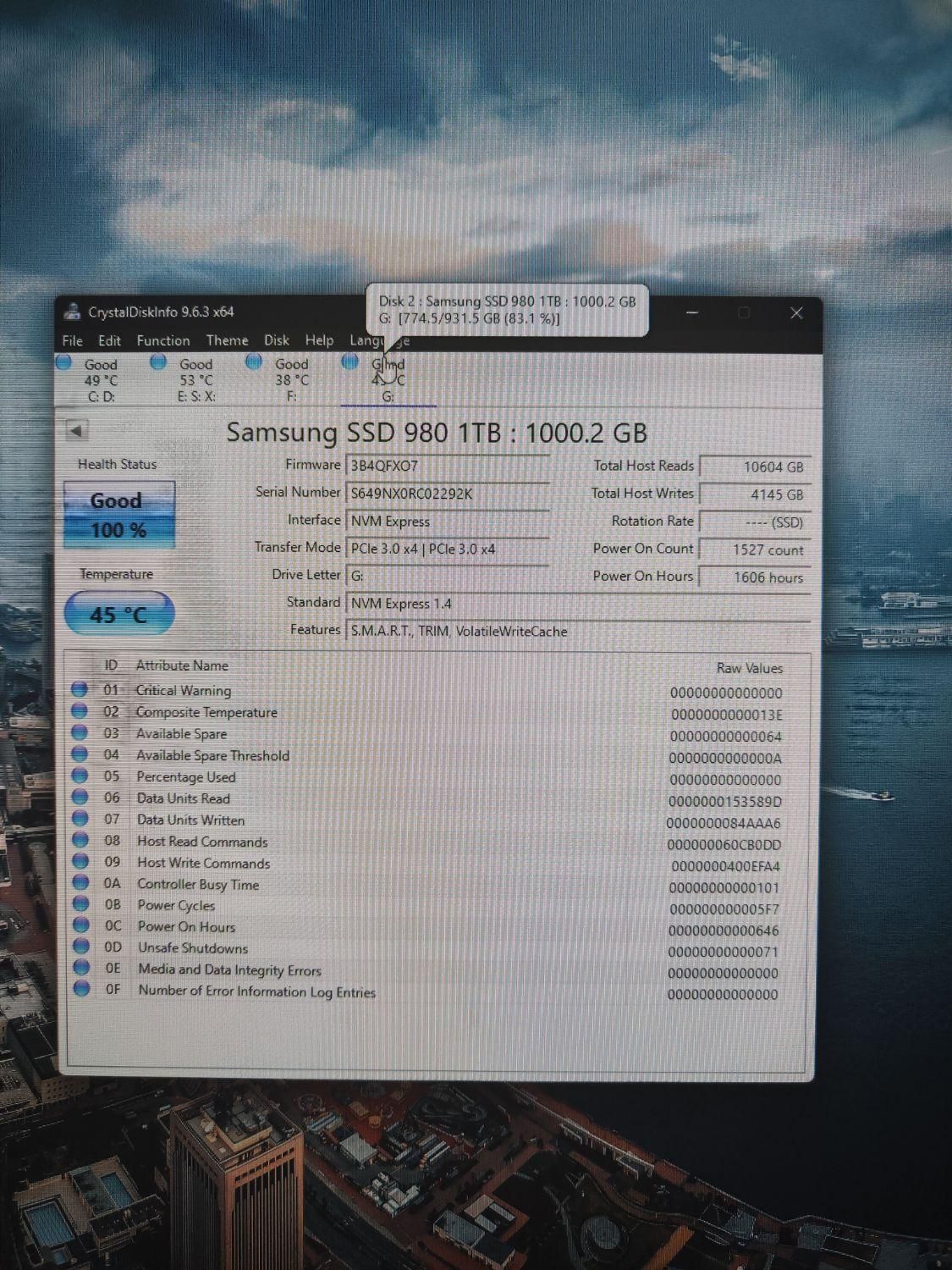The height and width of the screenshot is (1270, 952).
Task: Click raw value 00000000000646
Action: [724, 930]
